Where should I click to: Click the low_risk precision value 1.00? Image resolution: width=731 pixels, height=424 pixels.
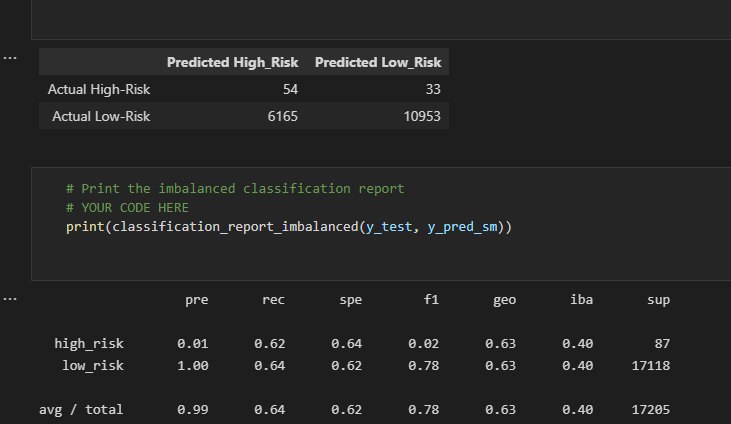coord(193,366)
